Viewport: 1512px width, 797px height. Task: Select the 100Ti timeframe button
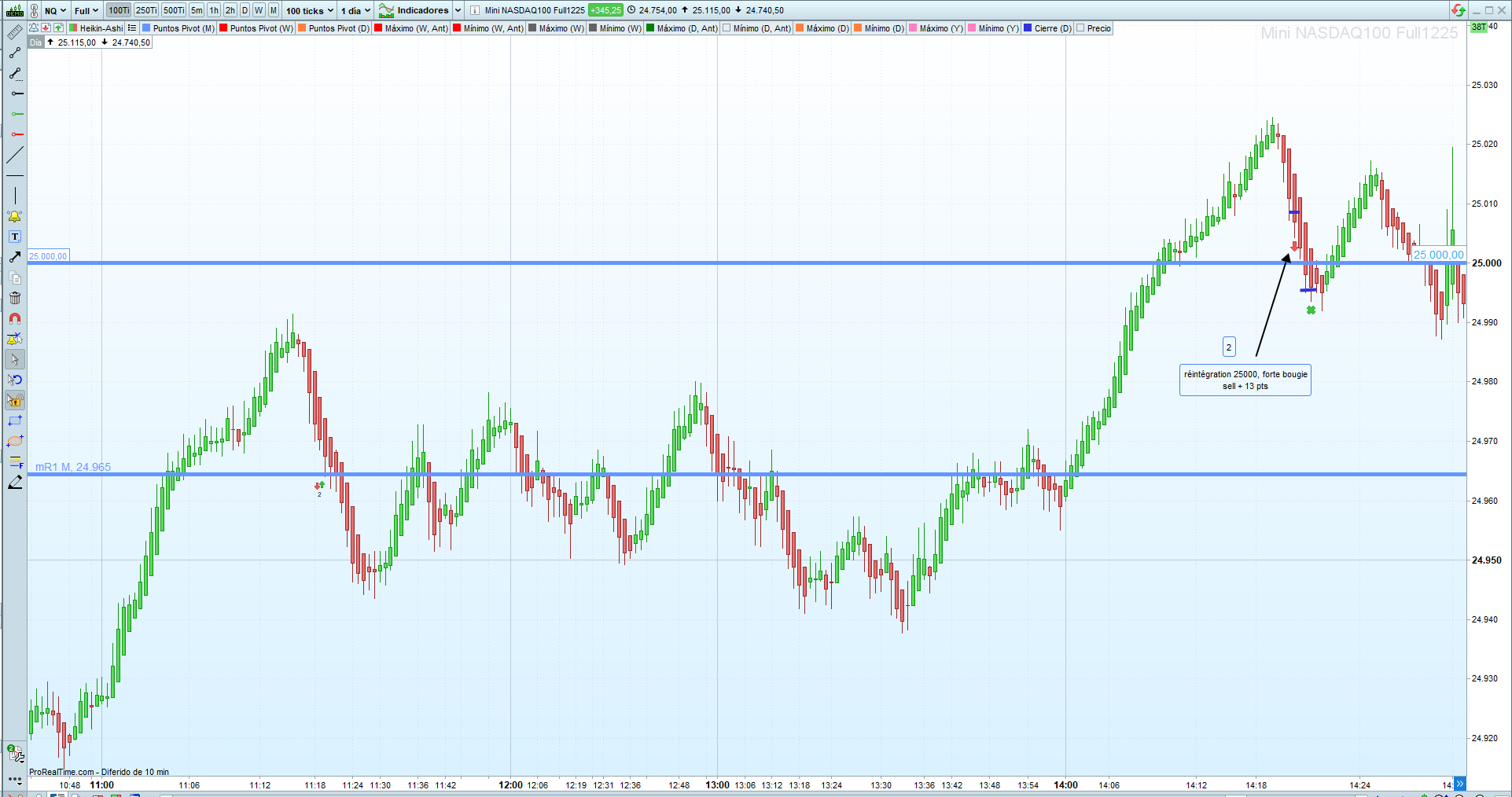119,10
